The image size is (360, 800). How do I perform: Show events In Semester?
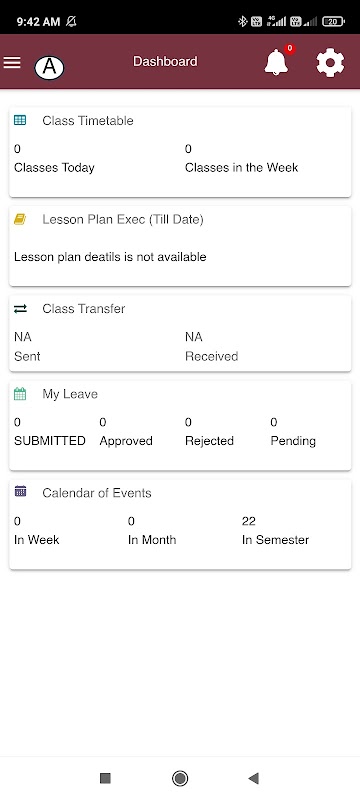(275, 531)
